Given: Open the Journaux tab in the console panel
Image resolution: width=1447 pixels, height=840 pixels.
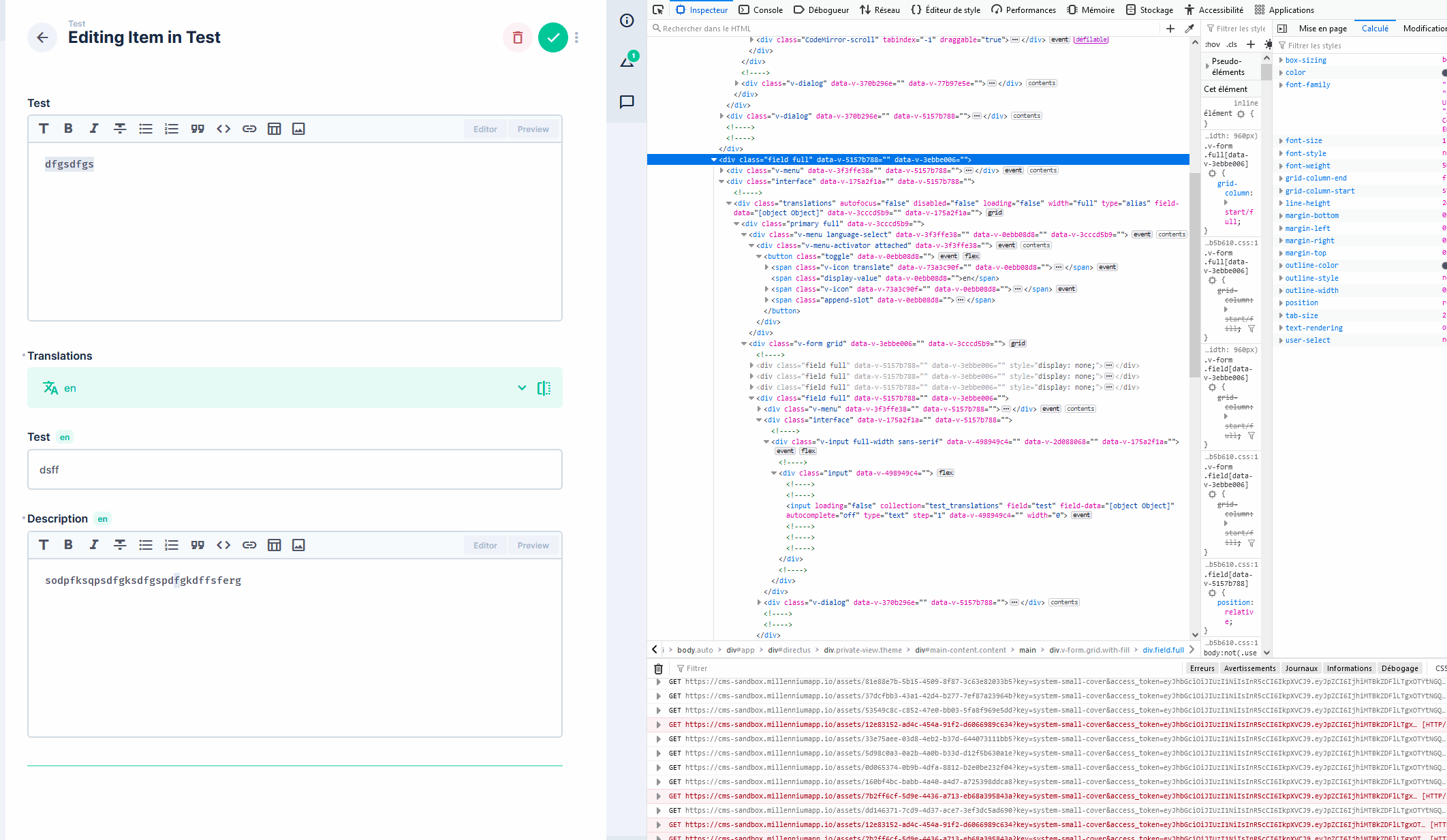Looking at the screenshot, I should (x=1301, y=668).
